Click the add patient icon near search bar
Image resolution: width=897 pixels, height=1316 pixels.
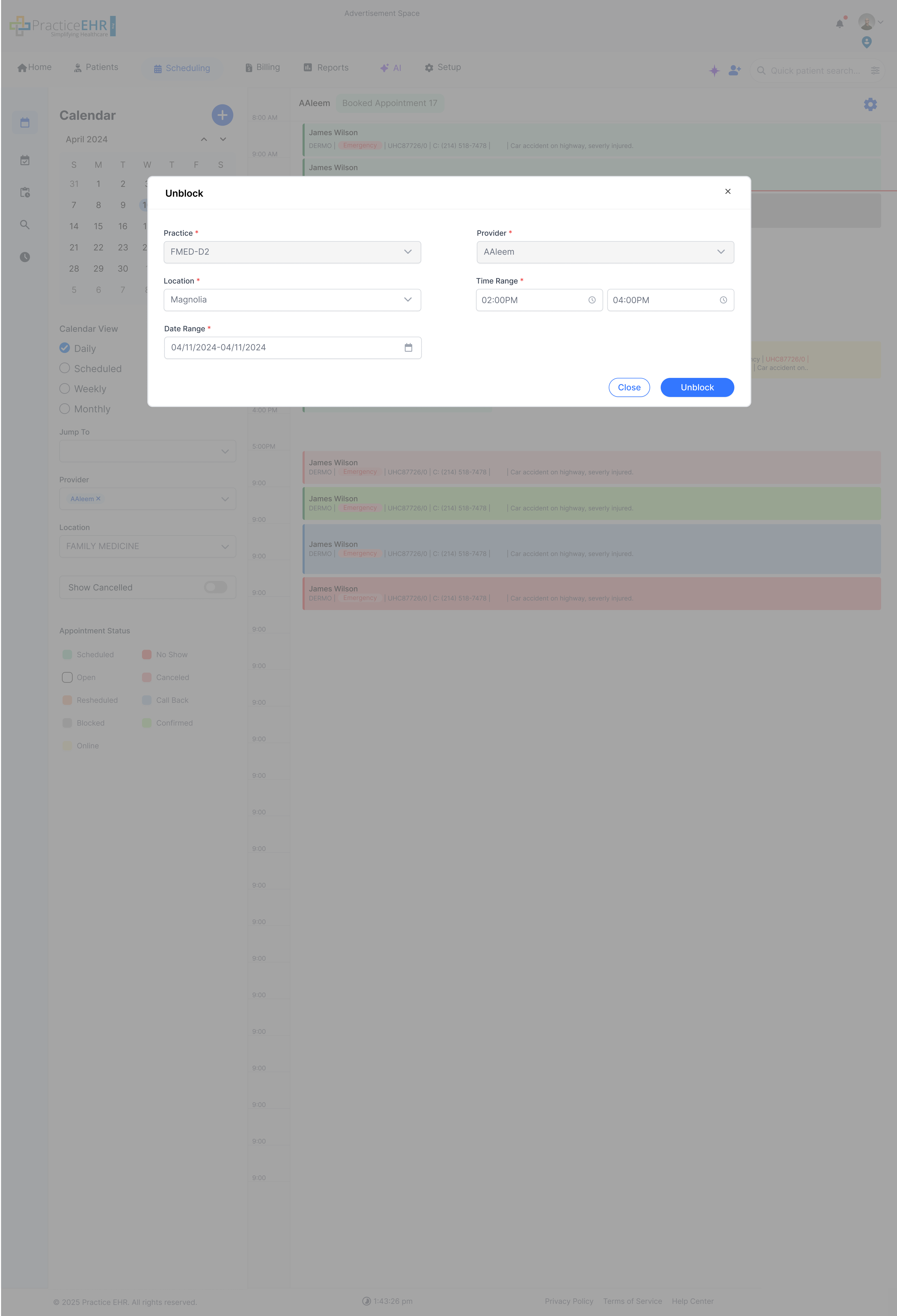point(734,70)
